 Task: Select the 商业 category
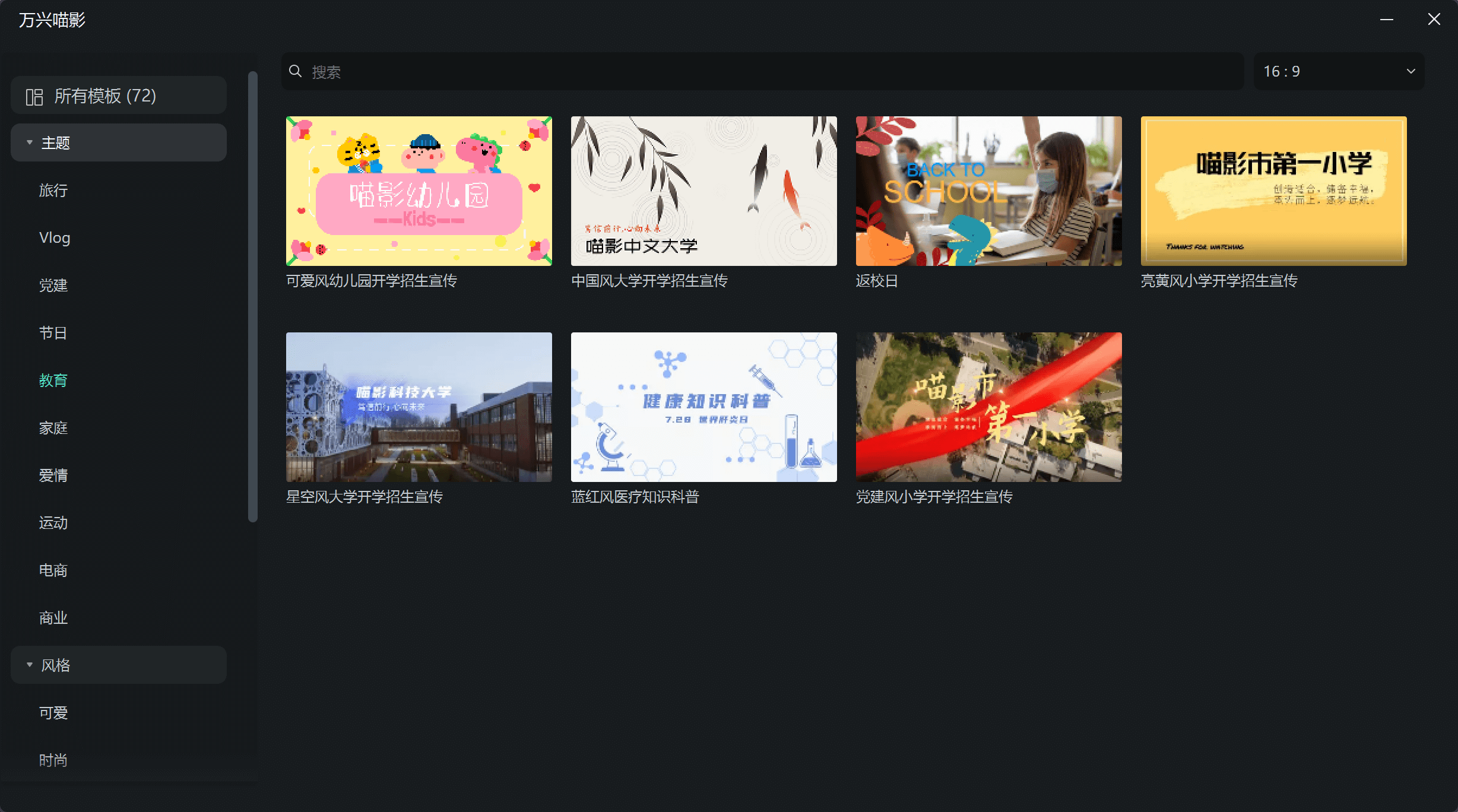coord(53,617)
